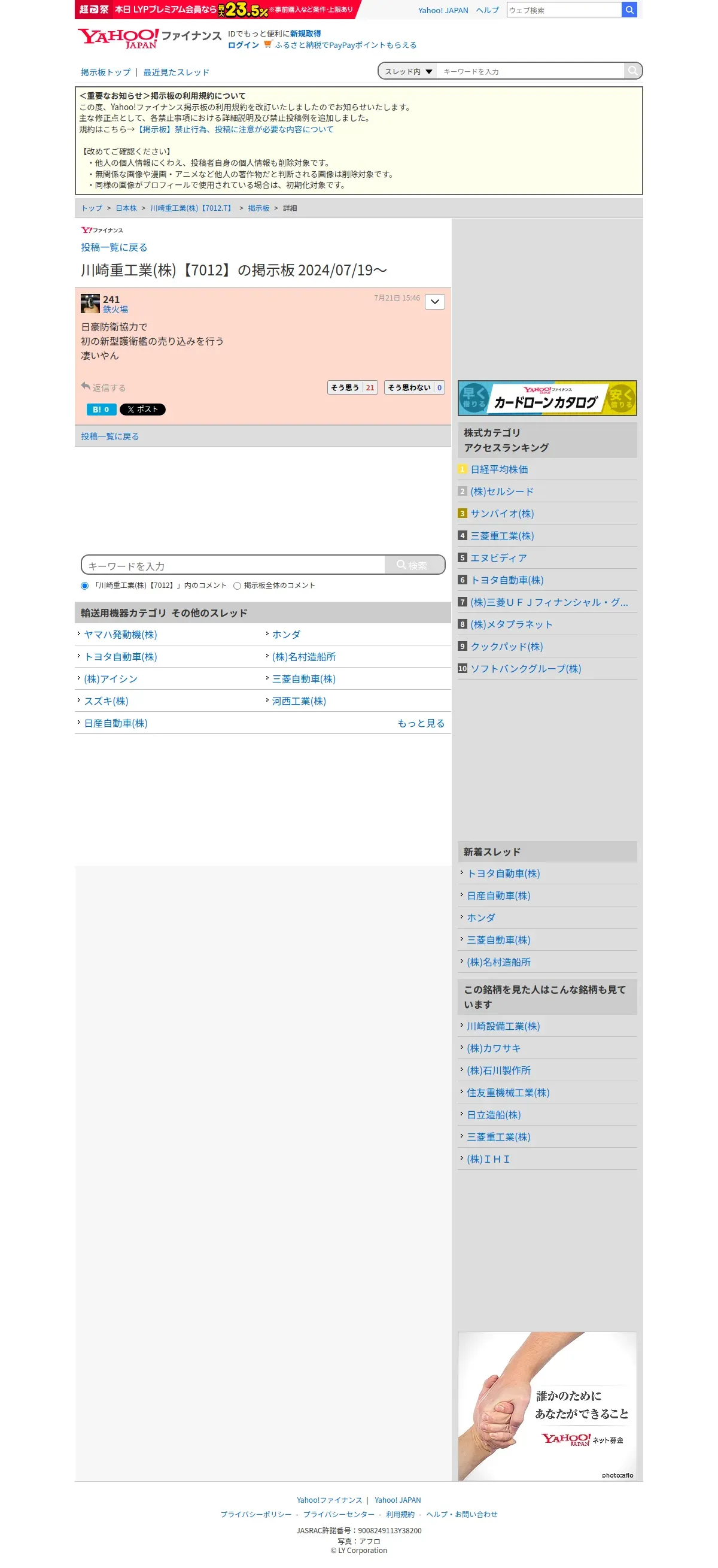
Task: Click the thread search magnifier icon
Action: [632, 71]
